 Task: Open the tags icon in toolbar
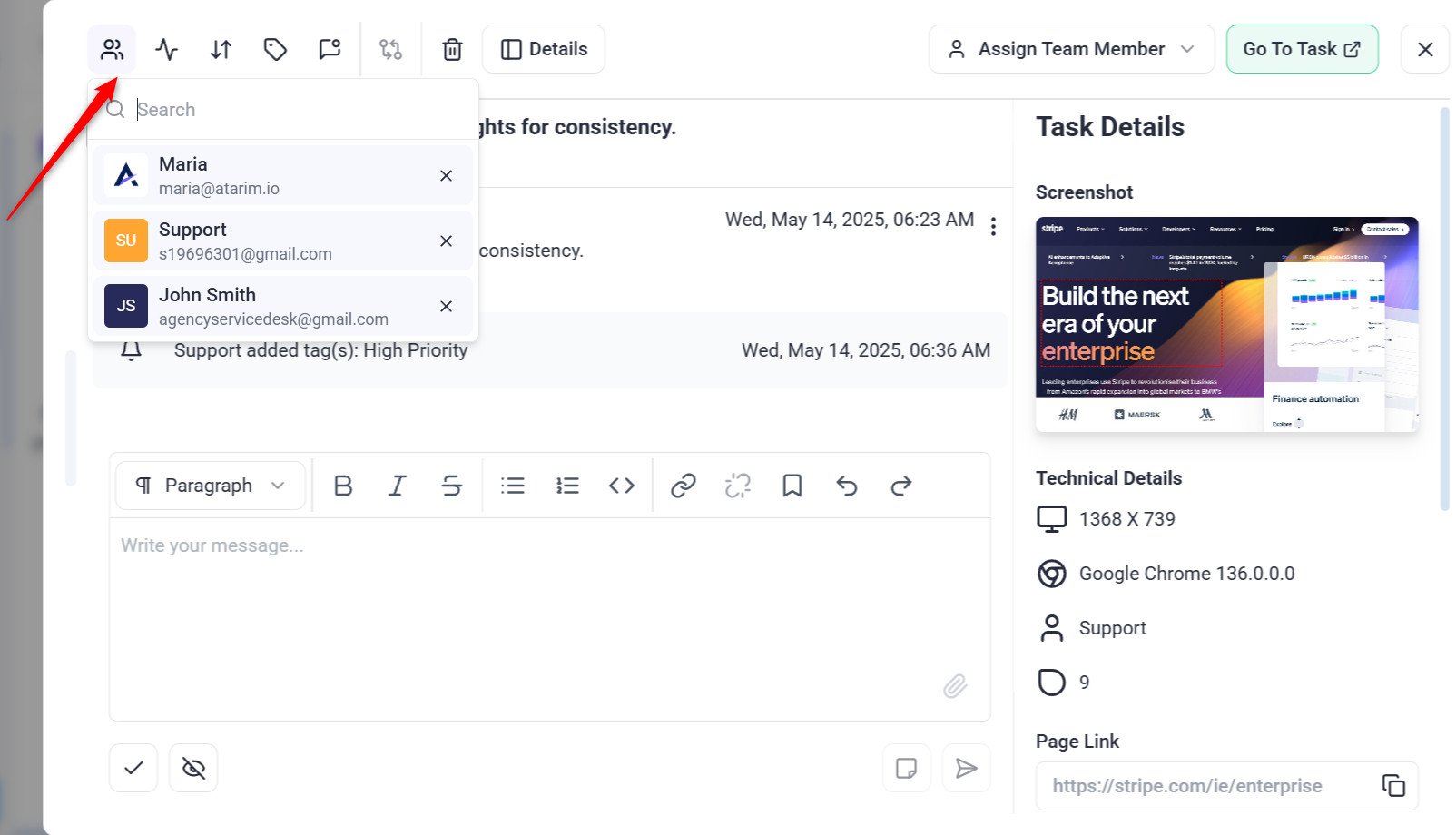[x=275, y=49]
